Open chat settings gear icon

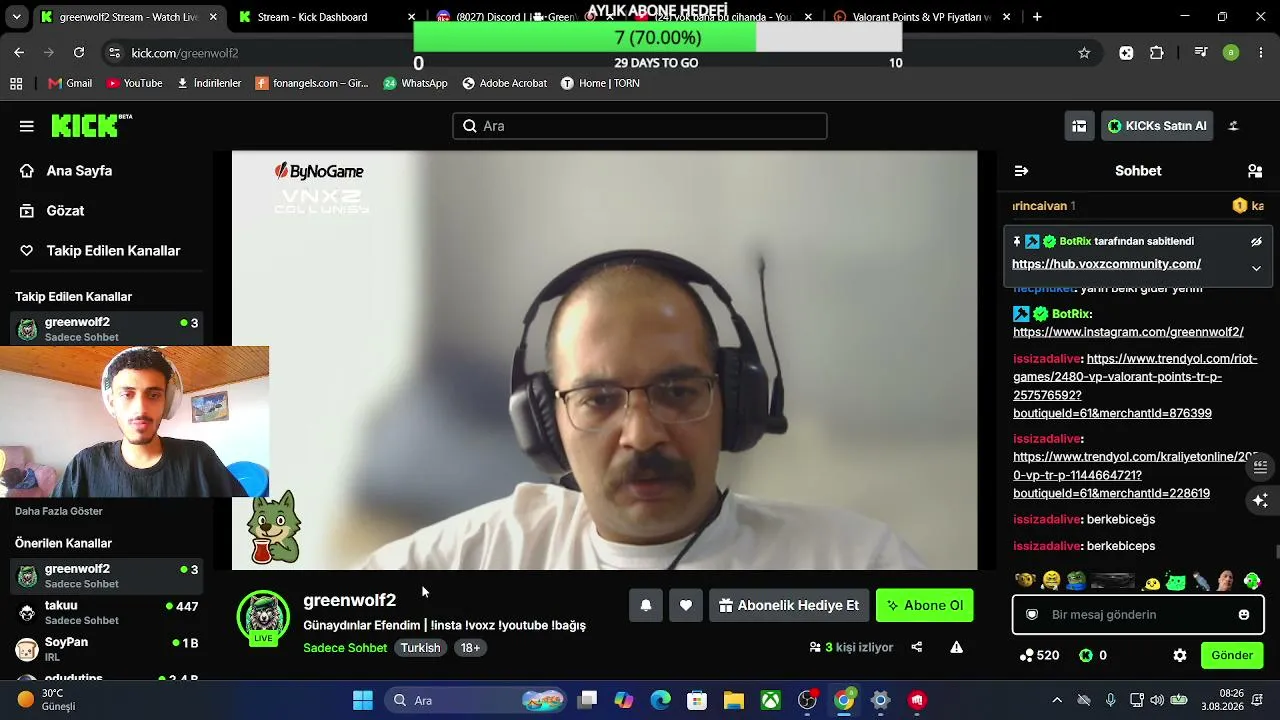tap(1180, 656)
